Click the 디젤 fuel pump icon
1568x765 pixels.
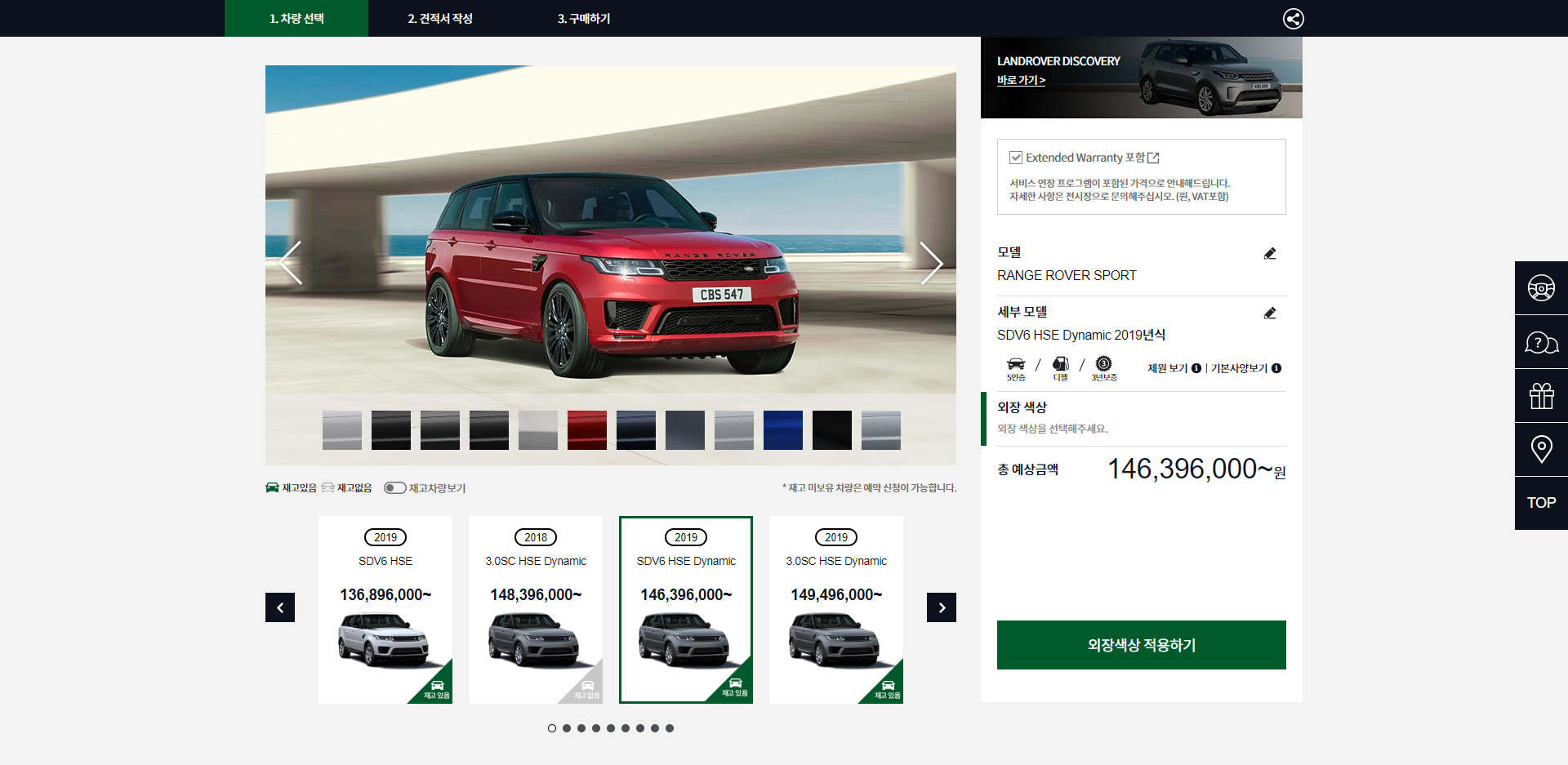point(1060,368)
